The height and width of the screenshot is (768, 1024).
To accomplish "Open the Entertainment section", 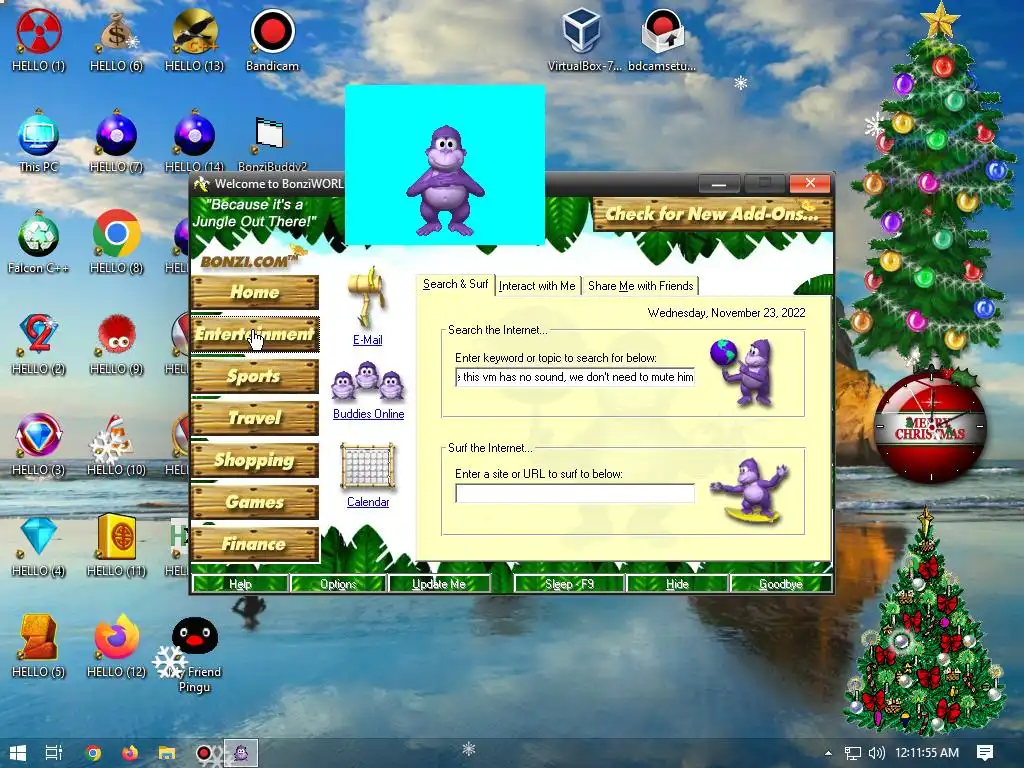I will [x=255, y=334].
